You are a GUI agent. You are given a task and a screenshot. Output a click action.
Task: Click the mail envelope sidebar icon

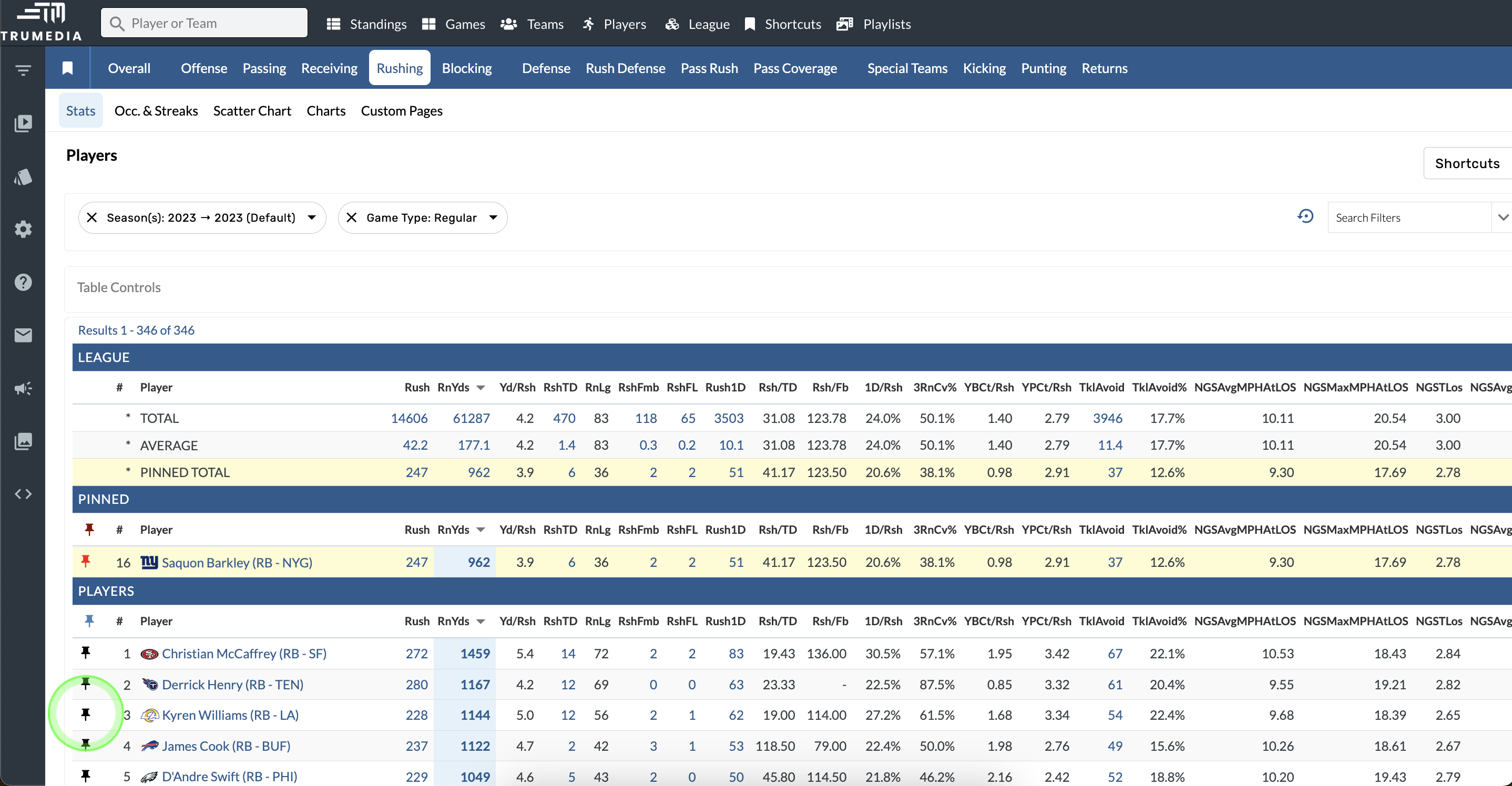[x=23, y=335]
